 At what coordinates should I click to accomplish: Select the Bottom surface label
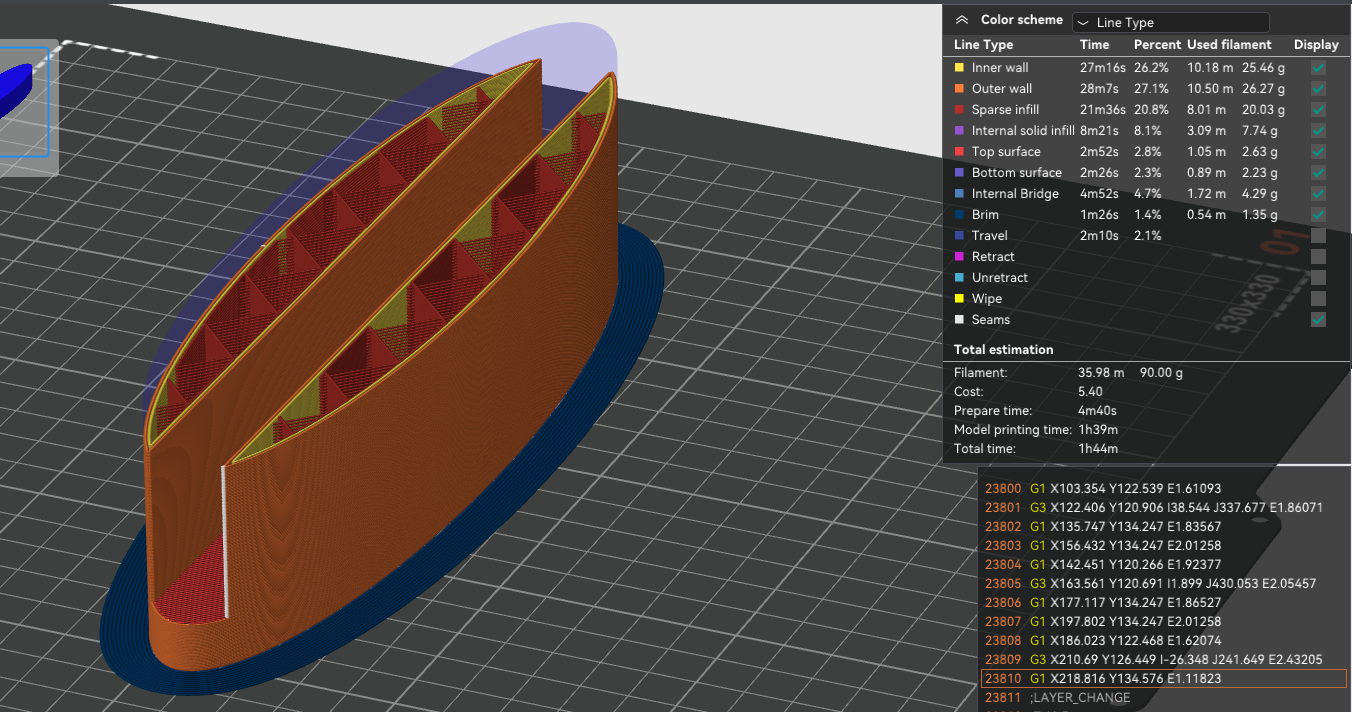(1016, 173)
